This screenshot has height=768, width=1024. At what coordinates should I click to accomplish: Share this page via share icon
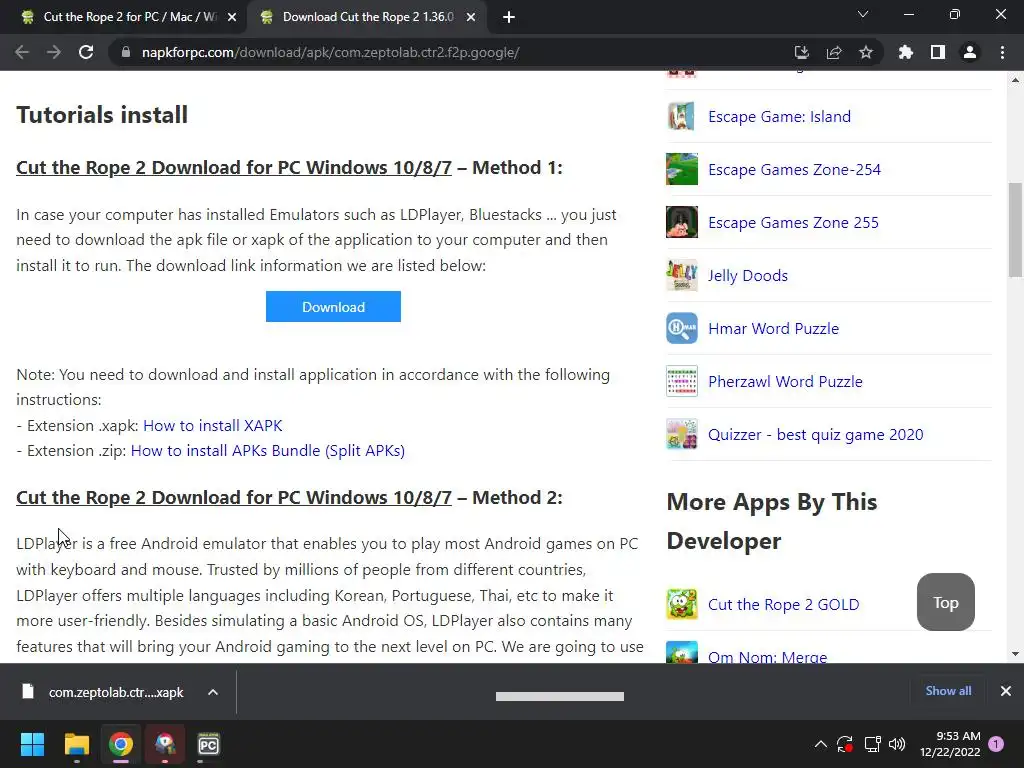click(x=834, y=52)
